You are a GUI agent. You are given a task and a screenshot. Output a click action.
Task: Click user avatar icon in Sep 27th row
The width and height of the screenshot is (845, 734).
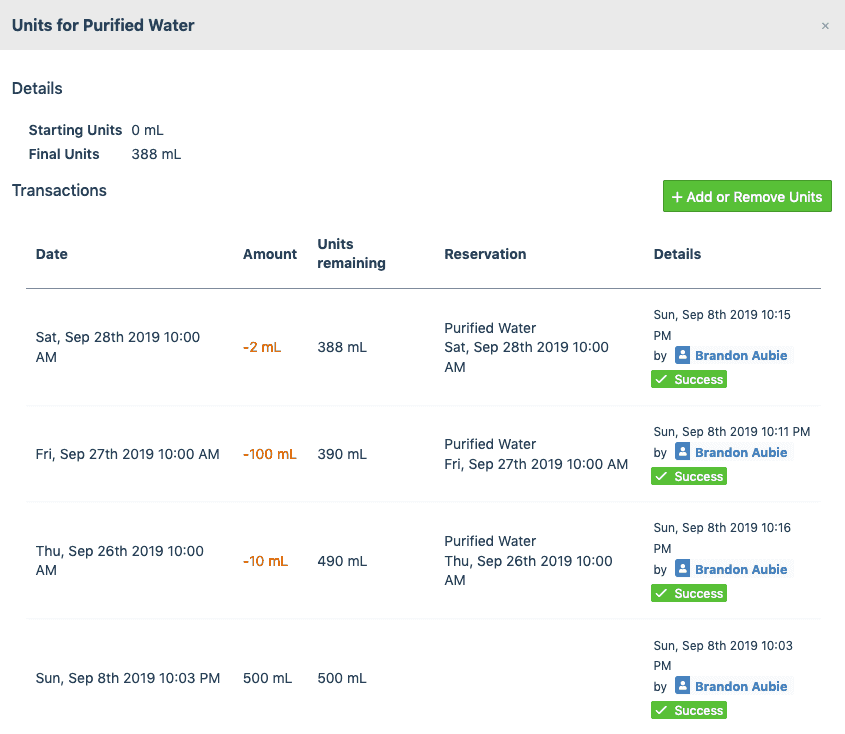(683, 452)
